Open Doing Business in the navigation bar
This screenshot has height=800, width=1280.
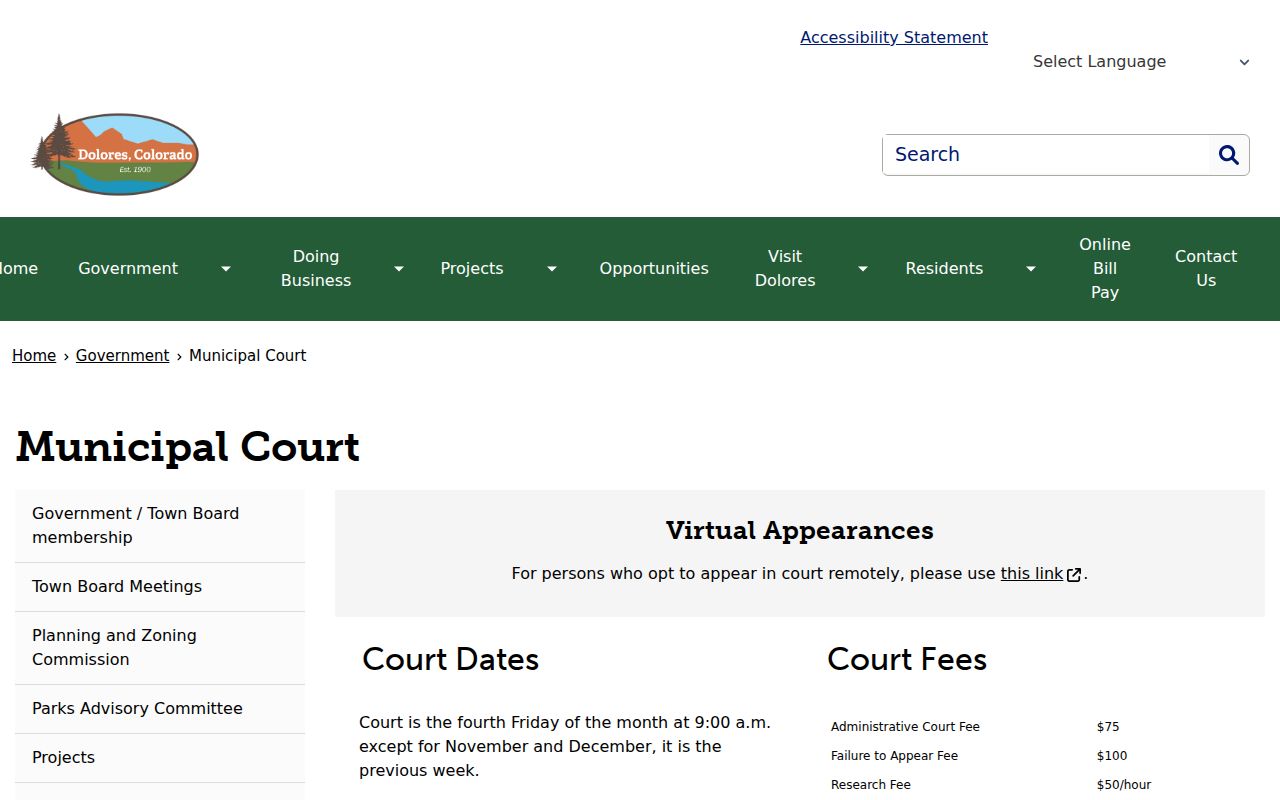pyautogui.click(x=316, y=269)
